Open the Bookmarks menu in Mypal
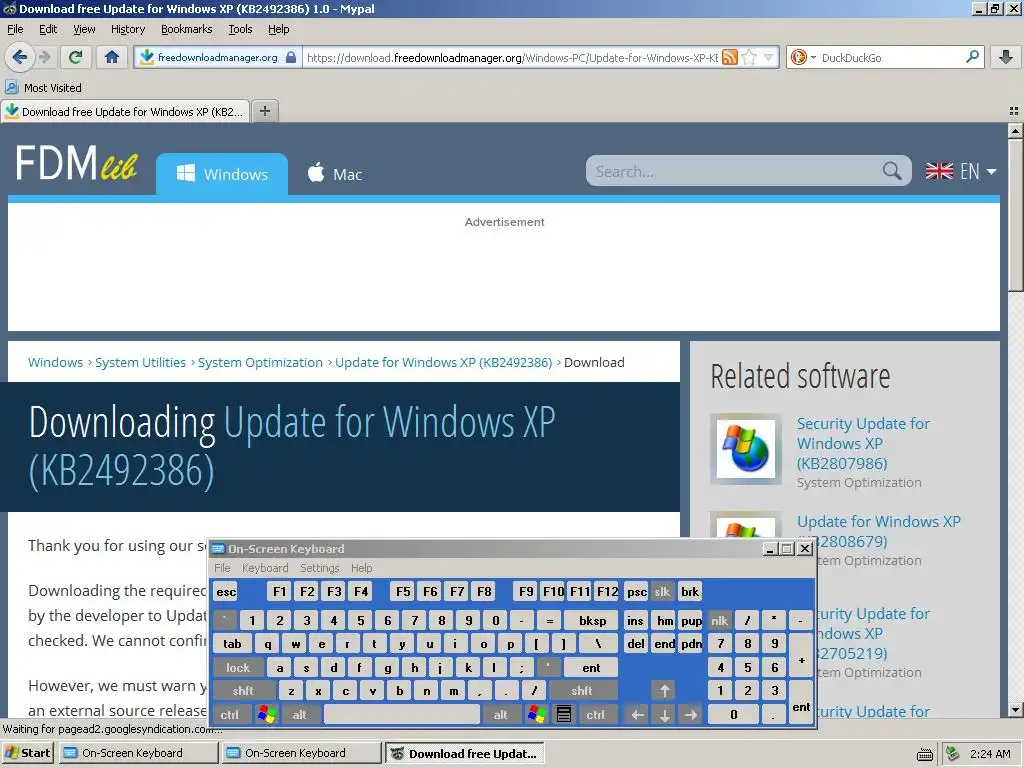 point(187,29)
